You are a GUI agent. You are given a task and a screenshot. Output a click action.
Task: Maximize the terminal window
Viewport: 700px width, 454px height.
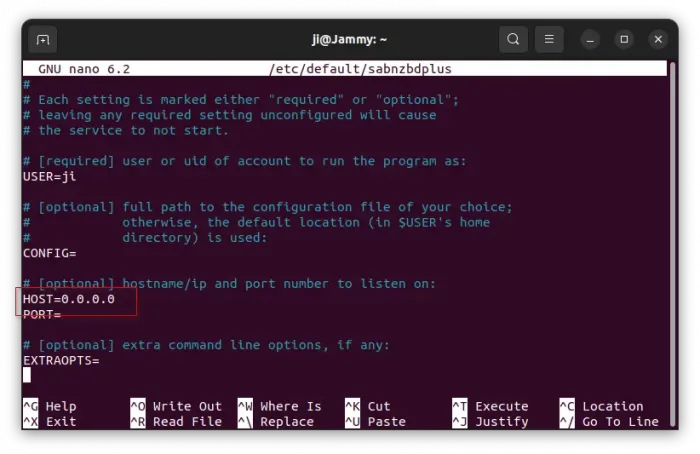(x=624, y=40)
